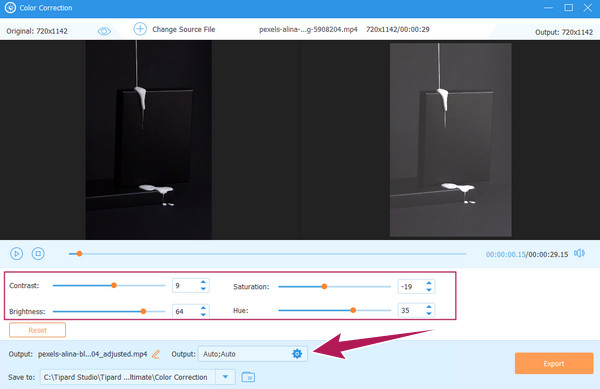The width and height of the screenshot is (600, 389).
Task: Click the Saturation slider handle
Action: (x=324, y=286)
